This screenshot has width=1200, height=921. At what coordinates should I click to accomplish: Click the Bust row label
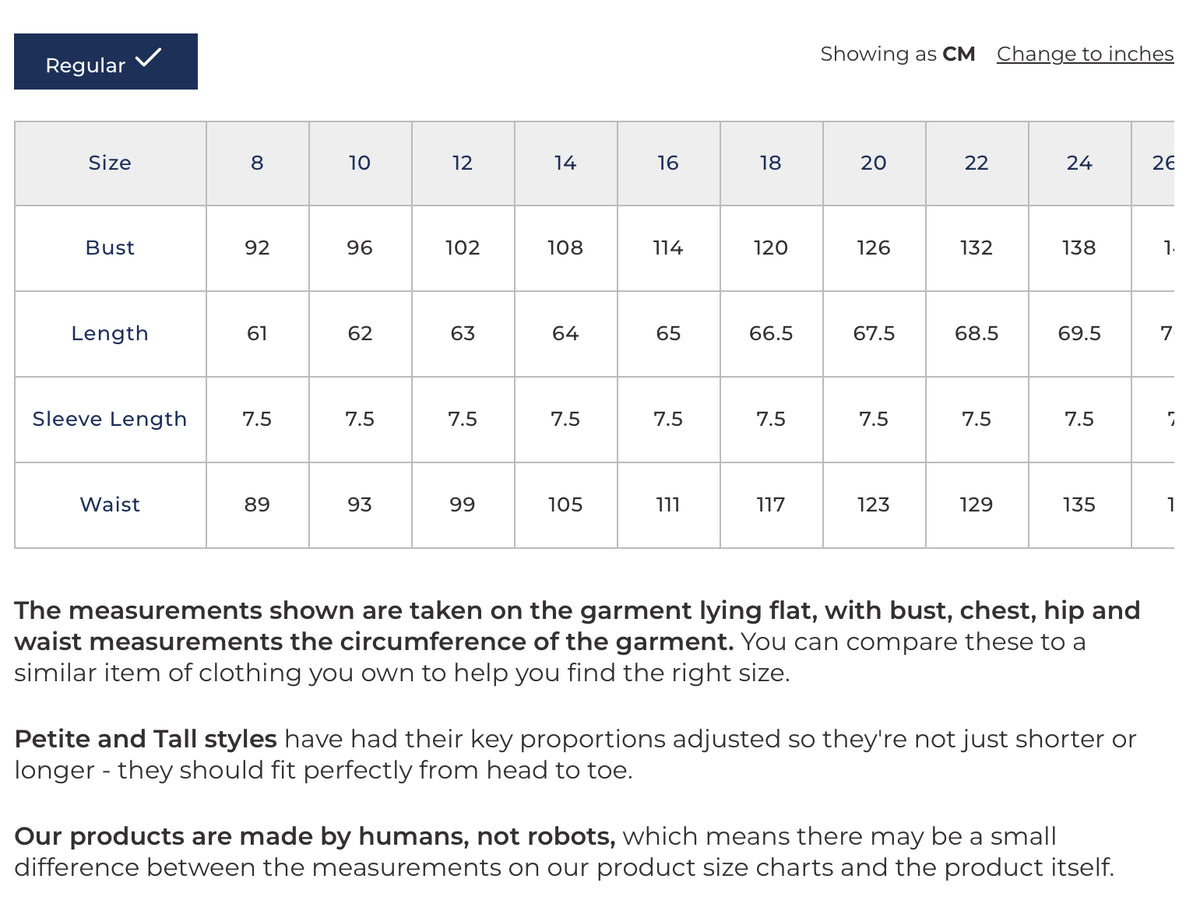click(110, 248)
